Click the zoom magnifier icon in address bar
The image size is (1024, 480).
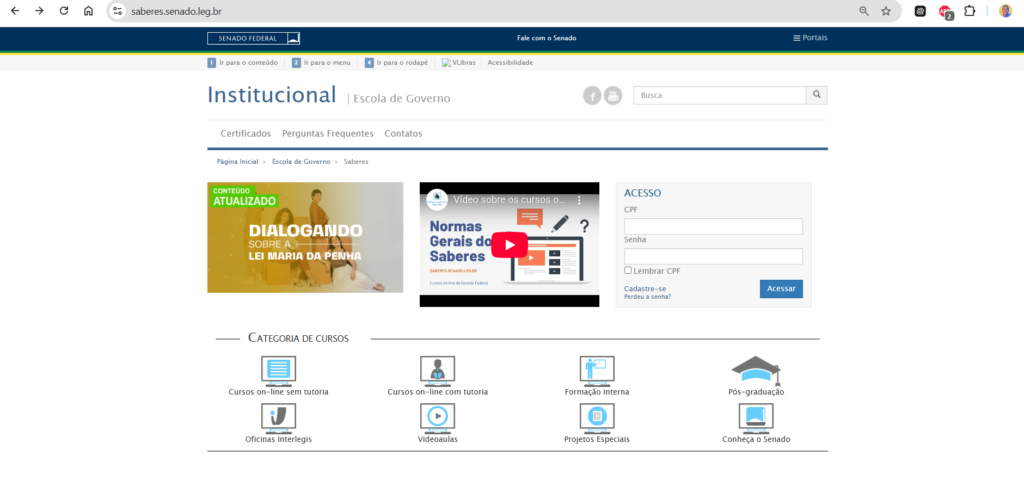[x=864, y=11]
